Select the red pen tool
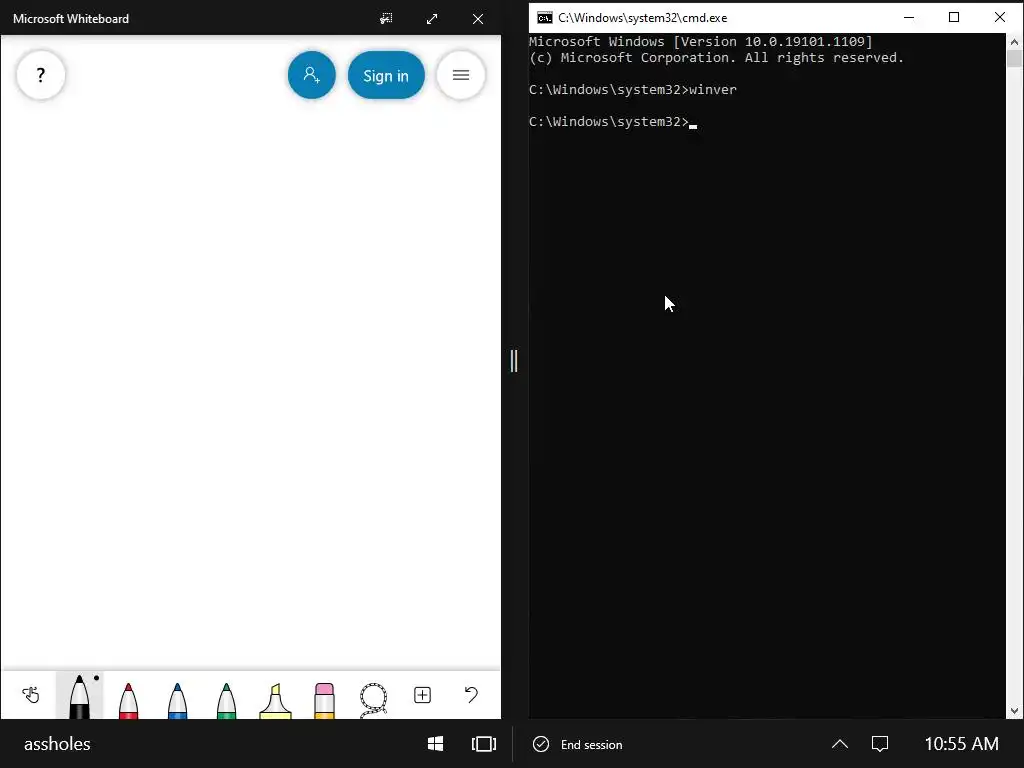This screenshot has height=768, width=1024. coord(129,700)
